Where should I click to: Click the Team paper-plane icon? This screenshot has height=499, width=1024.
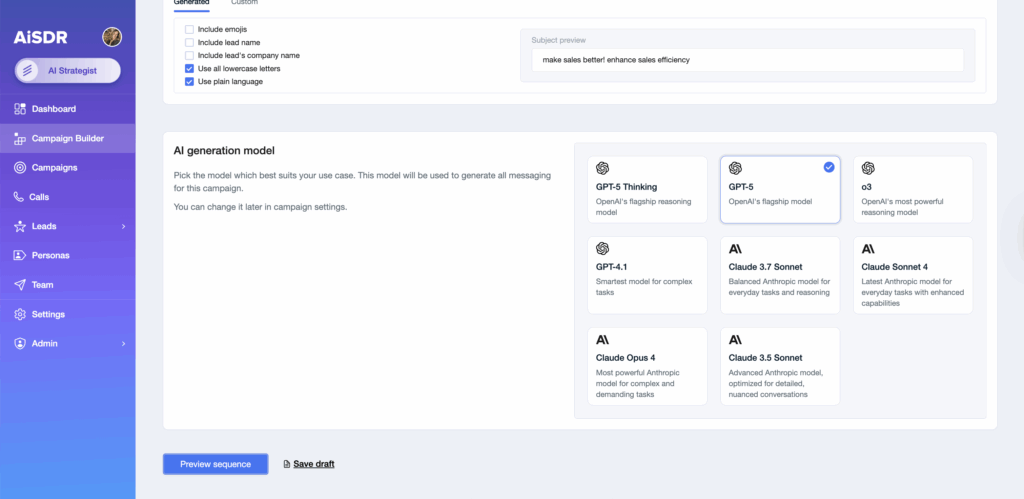[x=20, y=285]
